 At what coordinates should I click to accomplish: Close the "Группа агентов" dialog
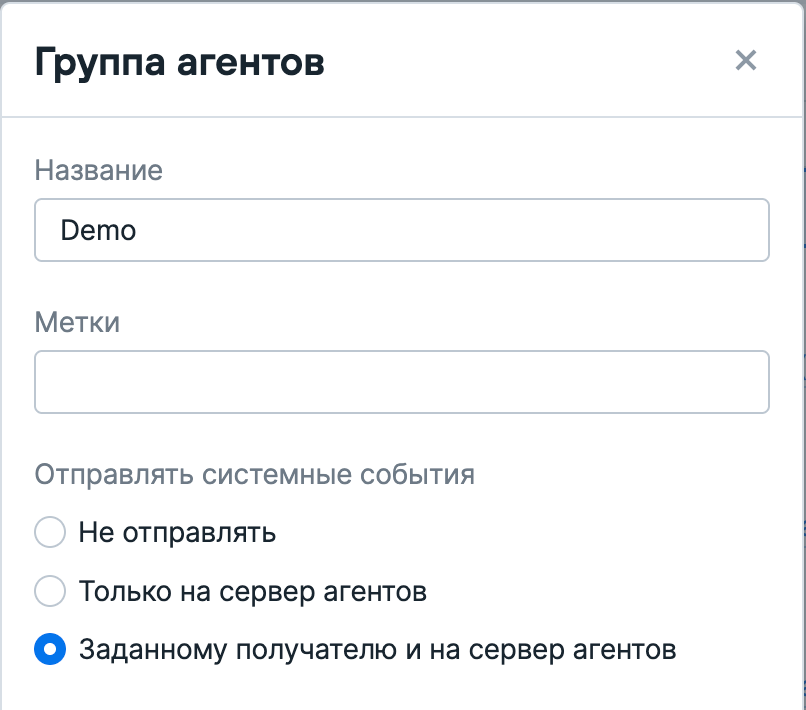point(745,61)
